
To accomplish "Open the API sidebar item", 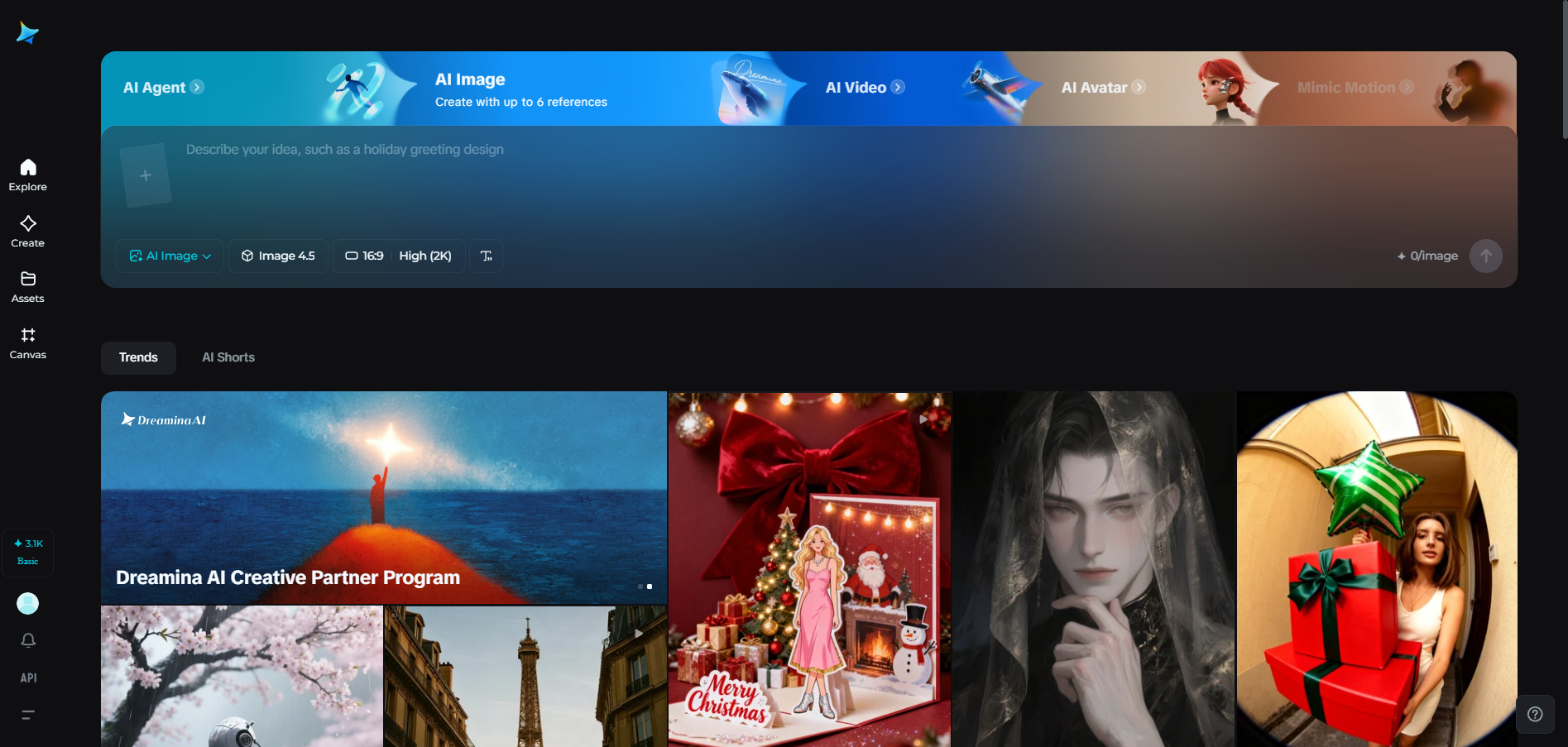I will [28, 678].
